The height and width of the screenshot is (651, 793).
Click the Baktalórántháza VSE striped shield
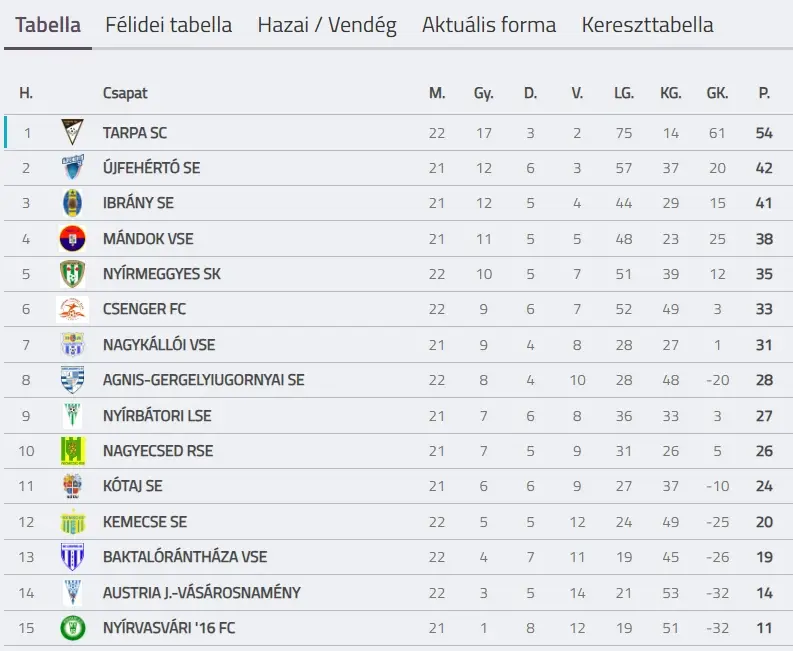72,557
